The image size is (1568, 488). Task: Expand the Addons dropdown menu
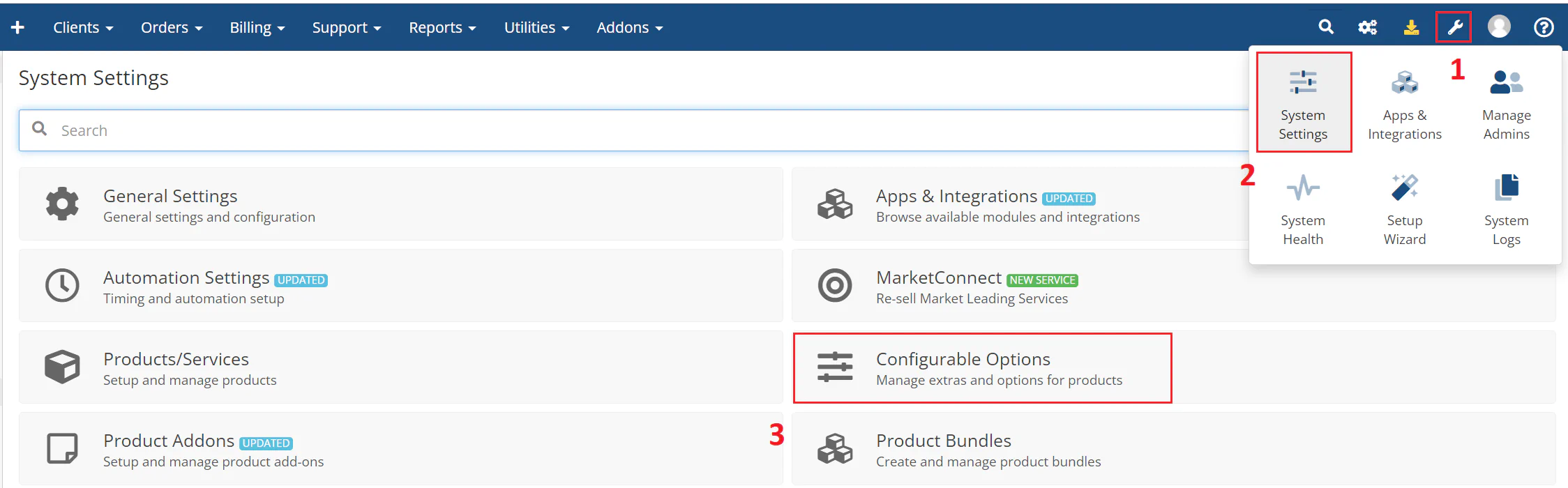coord(629,27)
